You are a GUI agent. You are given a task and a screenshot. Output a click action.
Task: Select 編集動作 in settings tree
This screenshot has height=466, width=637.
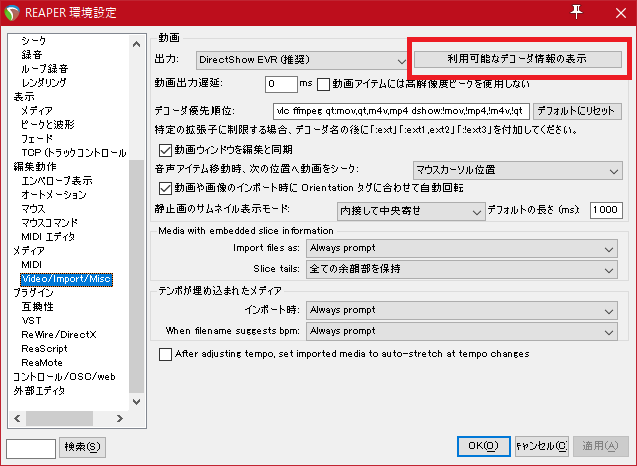point(35,167)
